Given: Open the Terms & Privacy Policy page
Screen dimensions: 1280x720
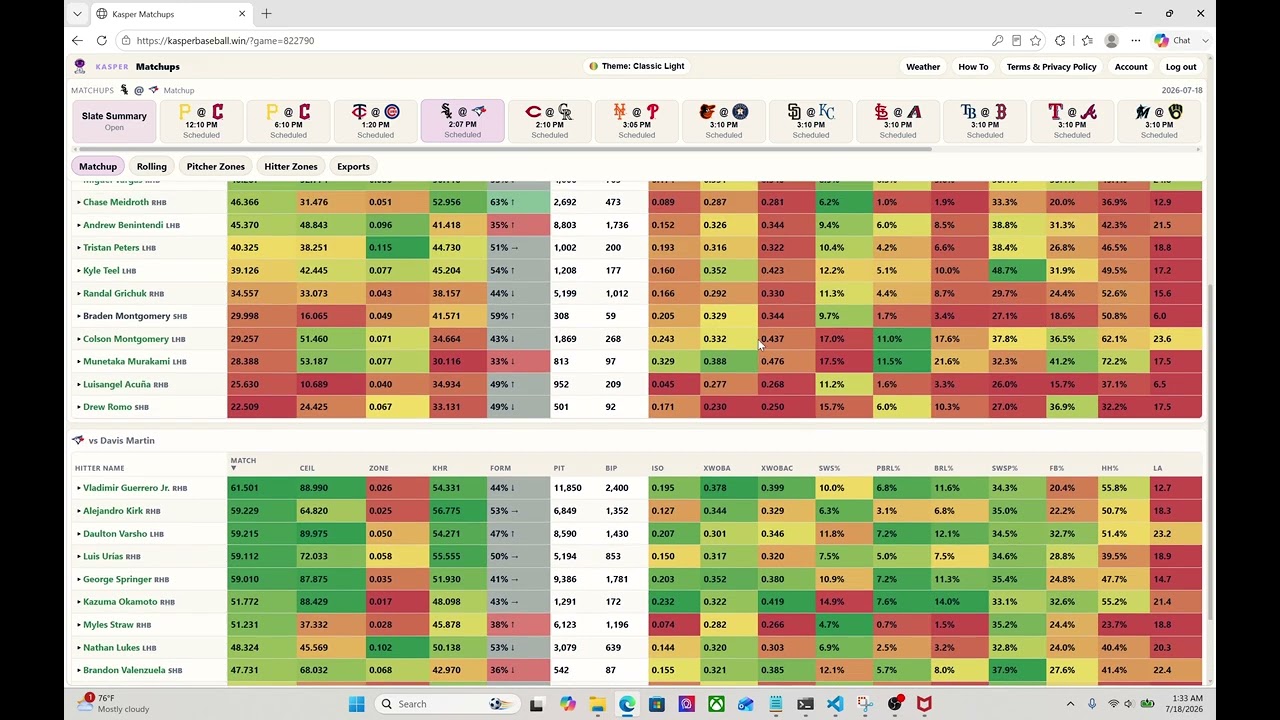Looking at the screenshot, I should click(1051, 67).
